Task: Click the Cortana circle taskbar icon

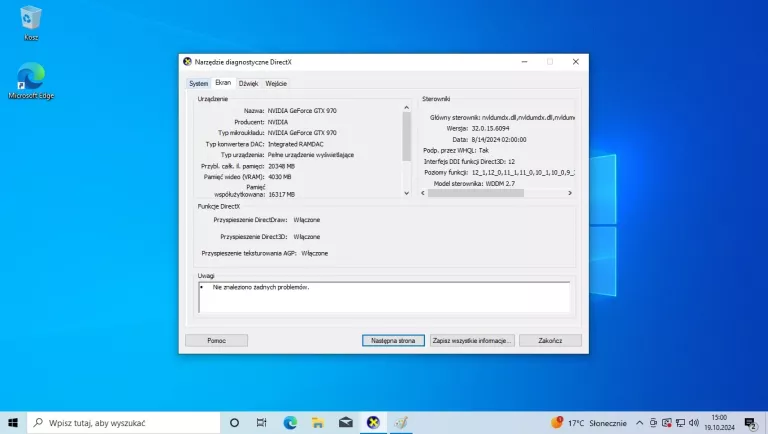Action: [234, 423]
